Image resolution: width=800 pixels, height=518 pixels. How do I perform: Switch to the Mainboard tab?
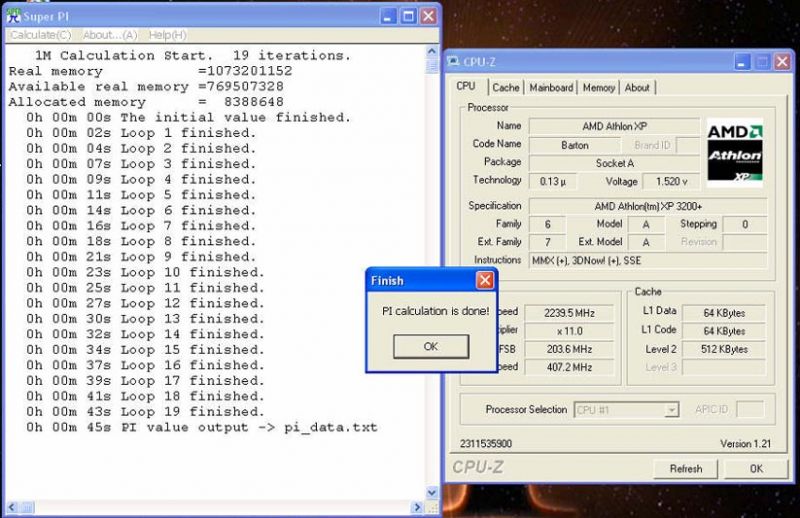click(x=551, y=88)
